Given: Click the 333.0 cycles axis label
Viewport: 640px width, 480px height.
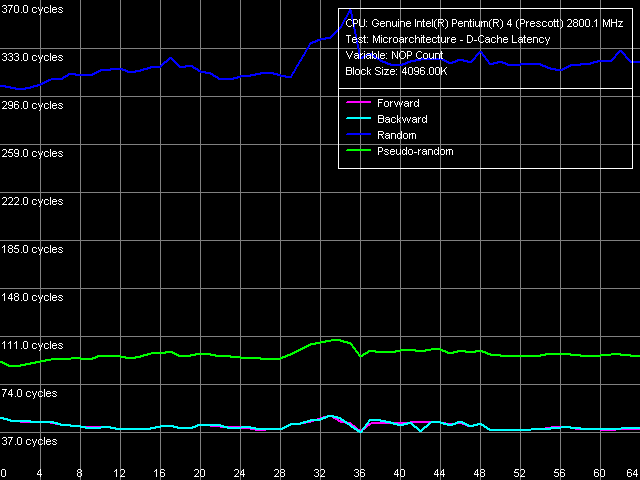Looking at the screenshot, I should [x=32, y=58].
